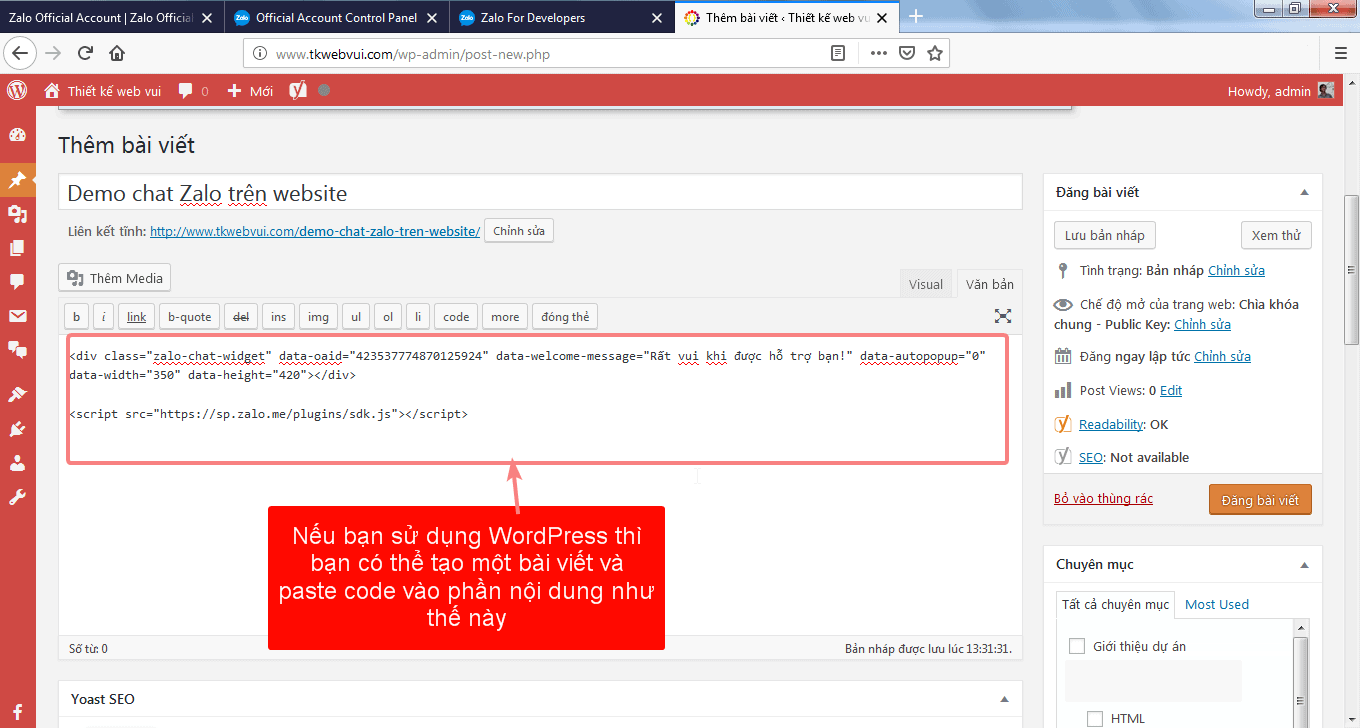
Task: Open Users icon in sidebar
Action: (17, 463)
